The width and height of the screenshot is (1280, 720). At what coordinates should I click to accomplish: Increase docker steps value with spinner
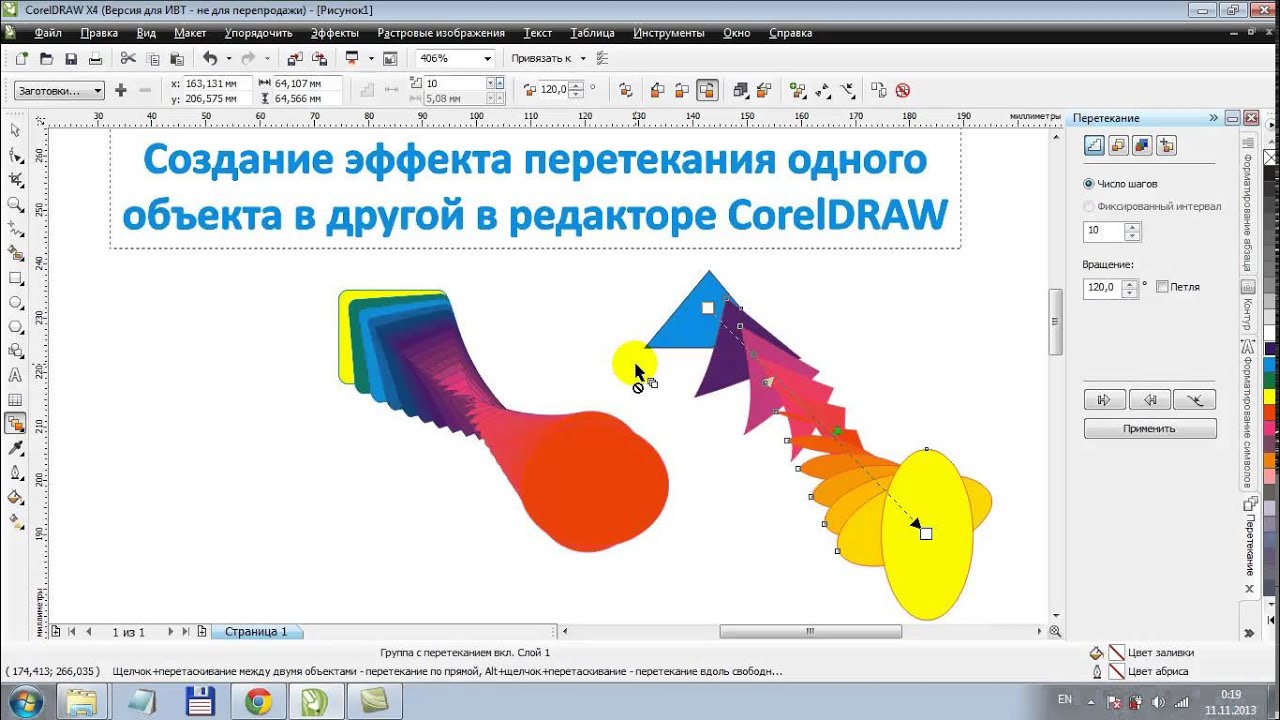click(x=1132, y=227)
